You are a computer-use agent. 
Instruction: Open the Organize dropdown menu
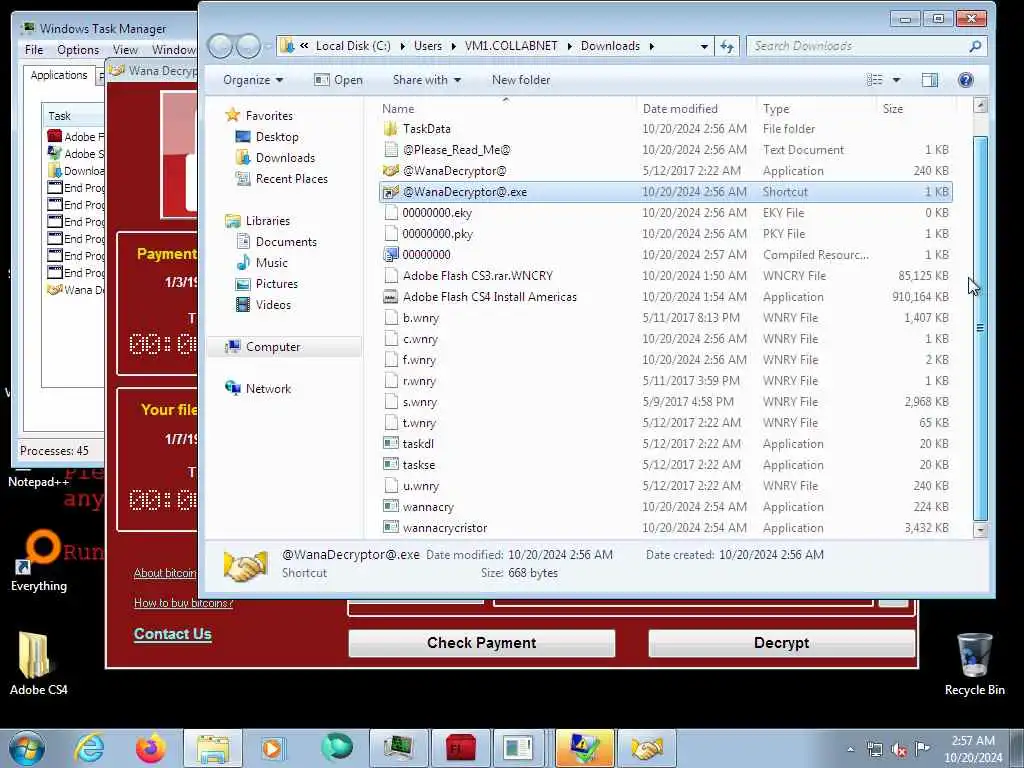pyautogui.click(x=253, y=80)
